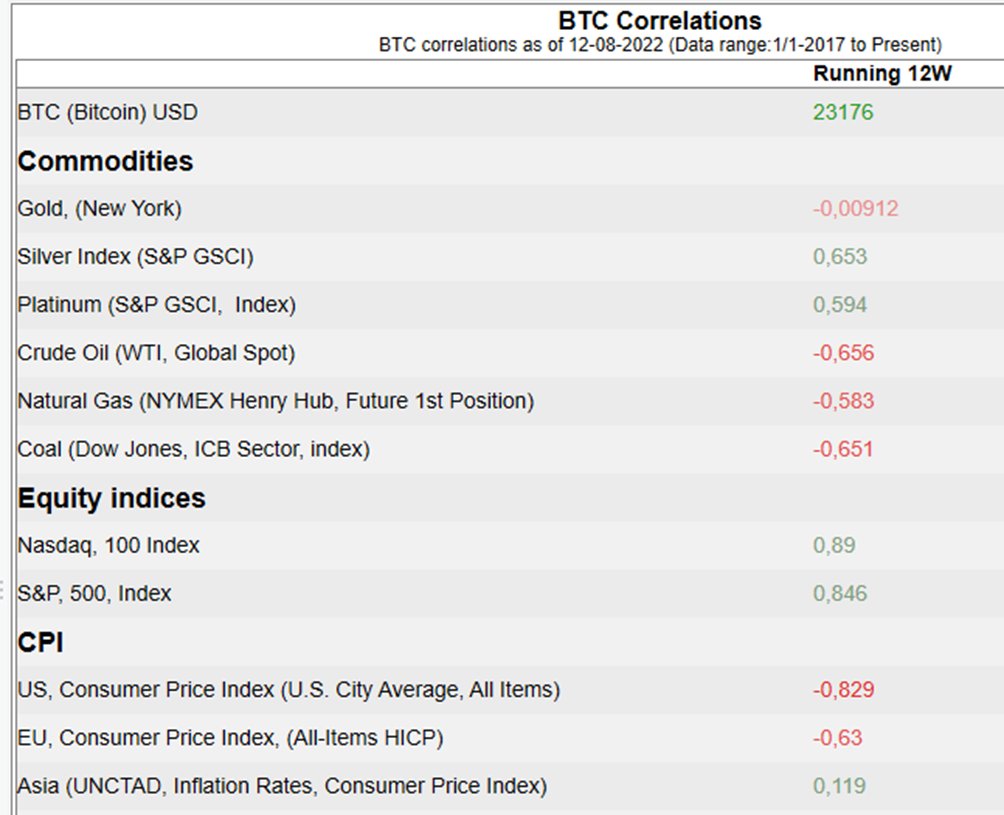This screenshot has width=1004, height=815.
Task: Click the Crude Oil value -0,656
Action: pyautogui.click(x=843, y=353)
